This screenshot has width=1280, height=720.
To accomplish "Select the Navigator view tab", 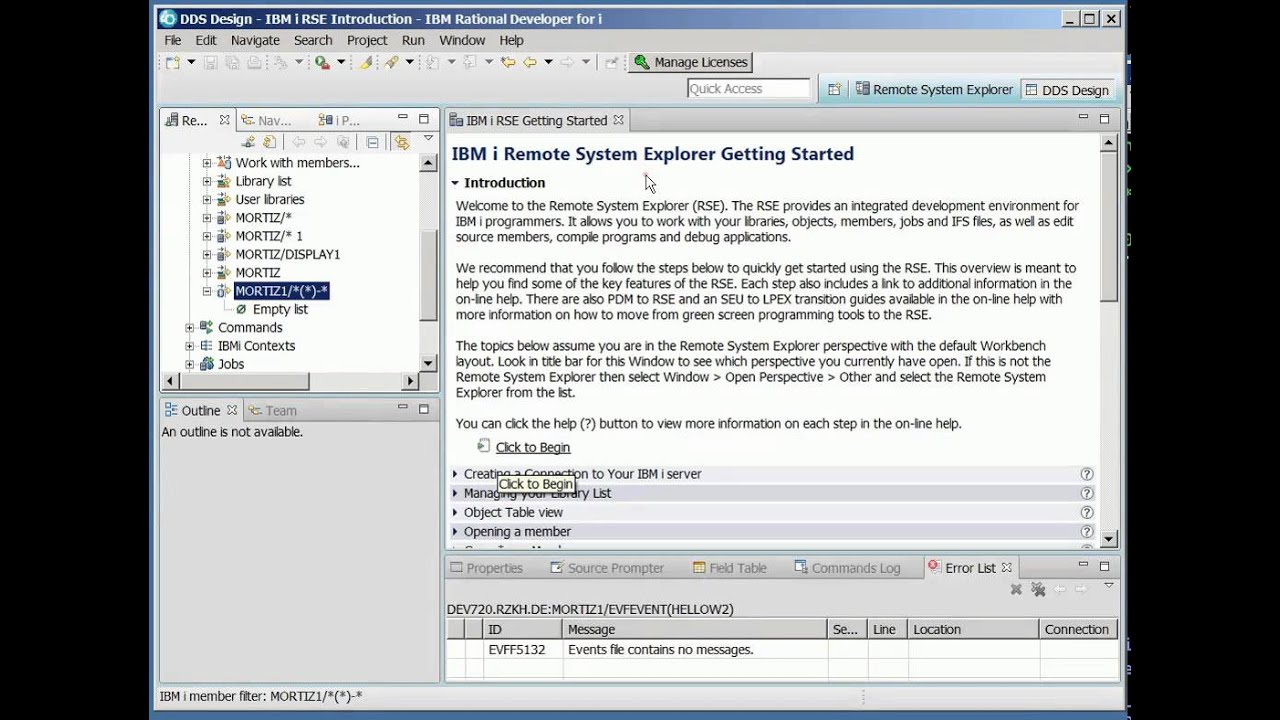I will 267,120.
